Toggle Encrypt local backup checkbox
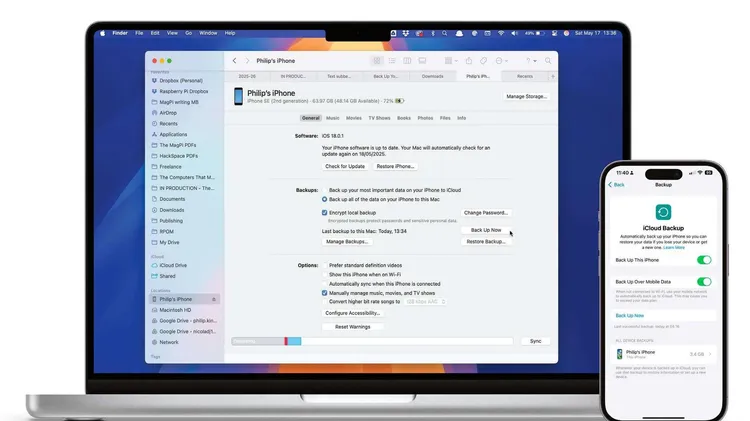This screenshot has height=421, width=750. point(325,212)
